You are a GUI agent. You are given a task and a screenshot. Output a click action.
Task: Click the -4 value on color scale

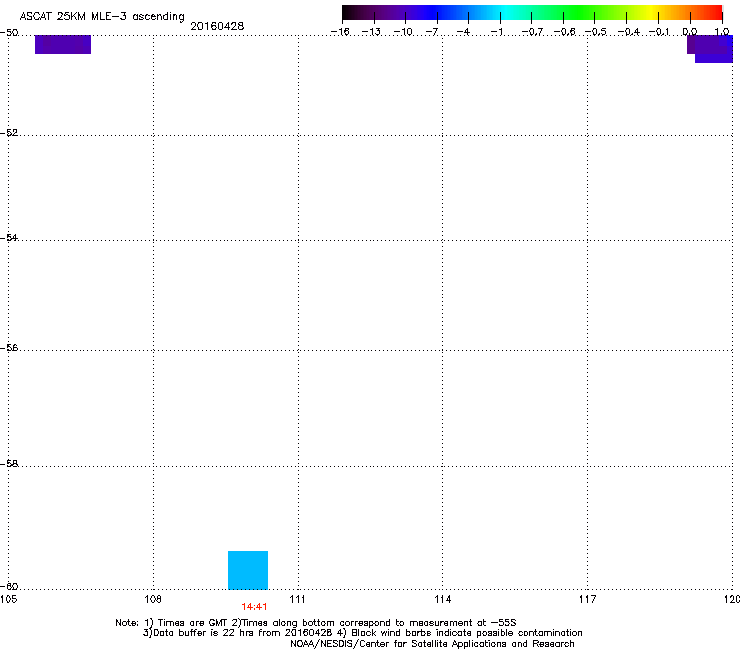463,32
